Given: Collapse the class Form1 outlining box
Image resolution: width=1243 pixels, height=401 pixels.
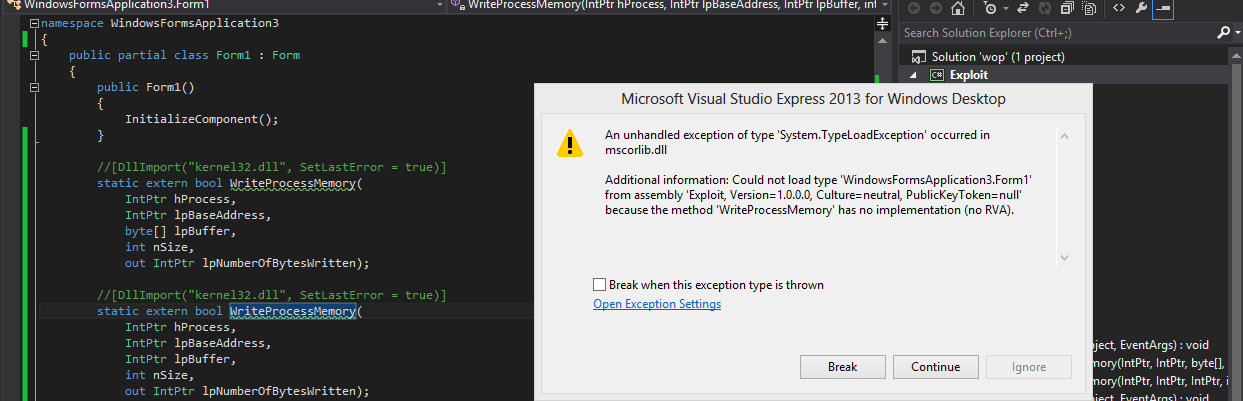Looking at the screenshot, I should (x=34, y=55).
